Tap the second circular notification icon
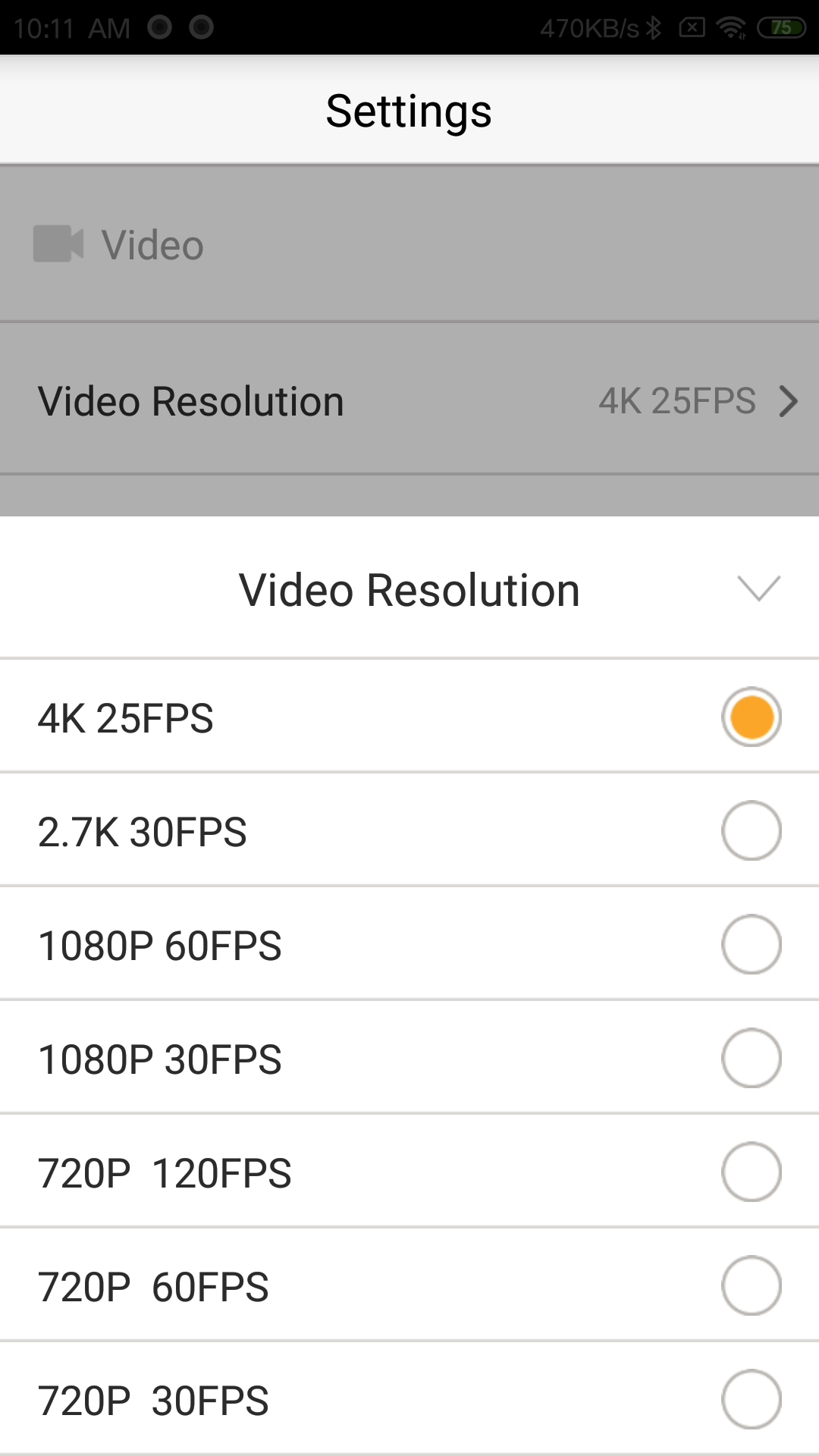This screenshot has width=819, height=1456. click(201, 28)
